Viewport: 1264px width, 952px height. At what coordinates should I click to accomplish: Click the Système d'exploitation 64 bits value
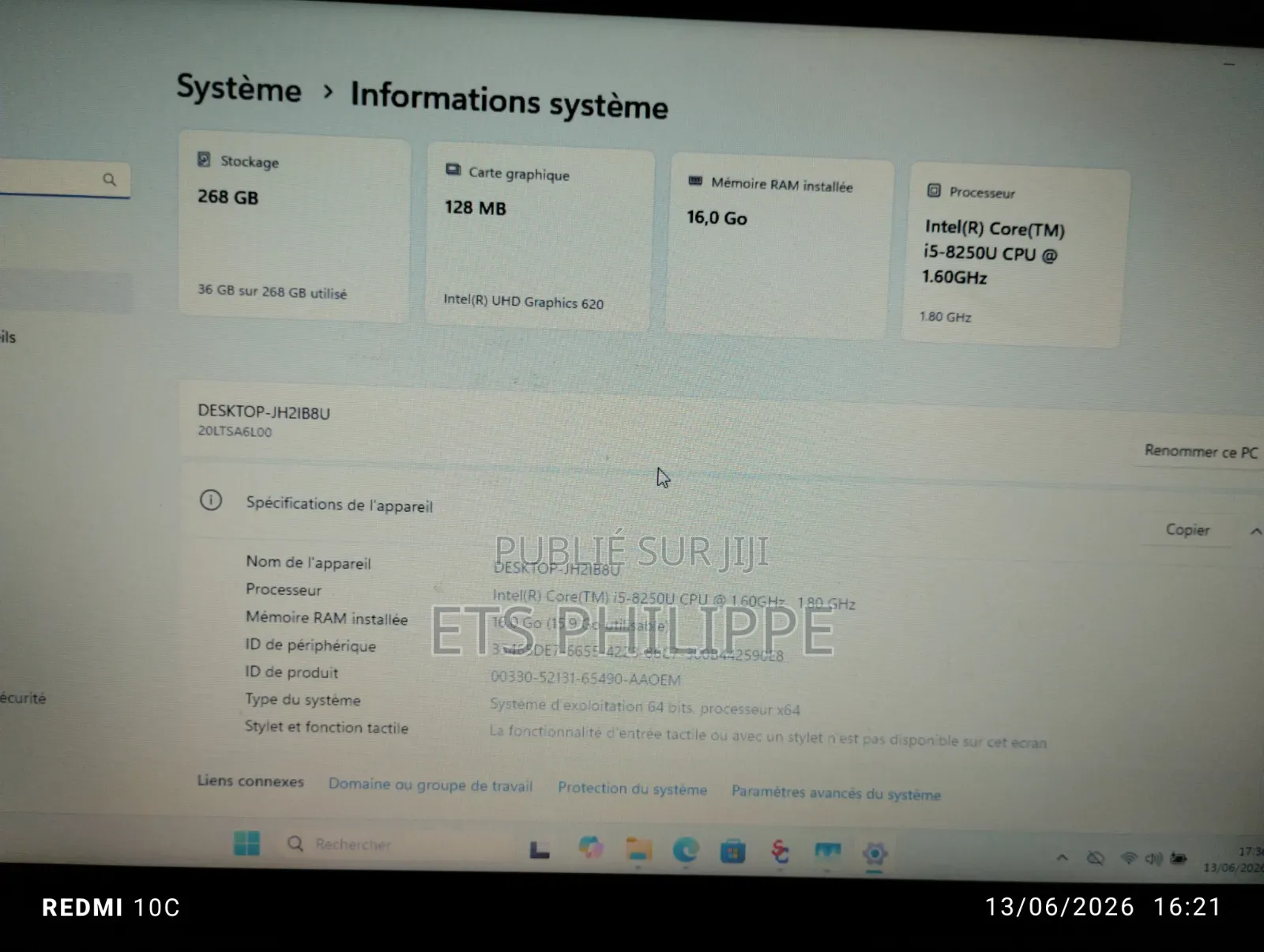coord(645,706)
